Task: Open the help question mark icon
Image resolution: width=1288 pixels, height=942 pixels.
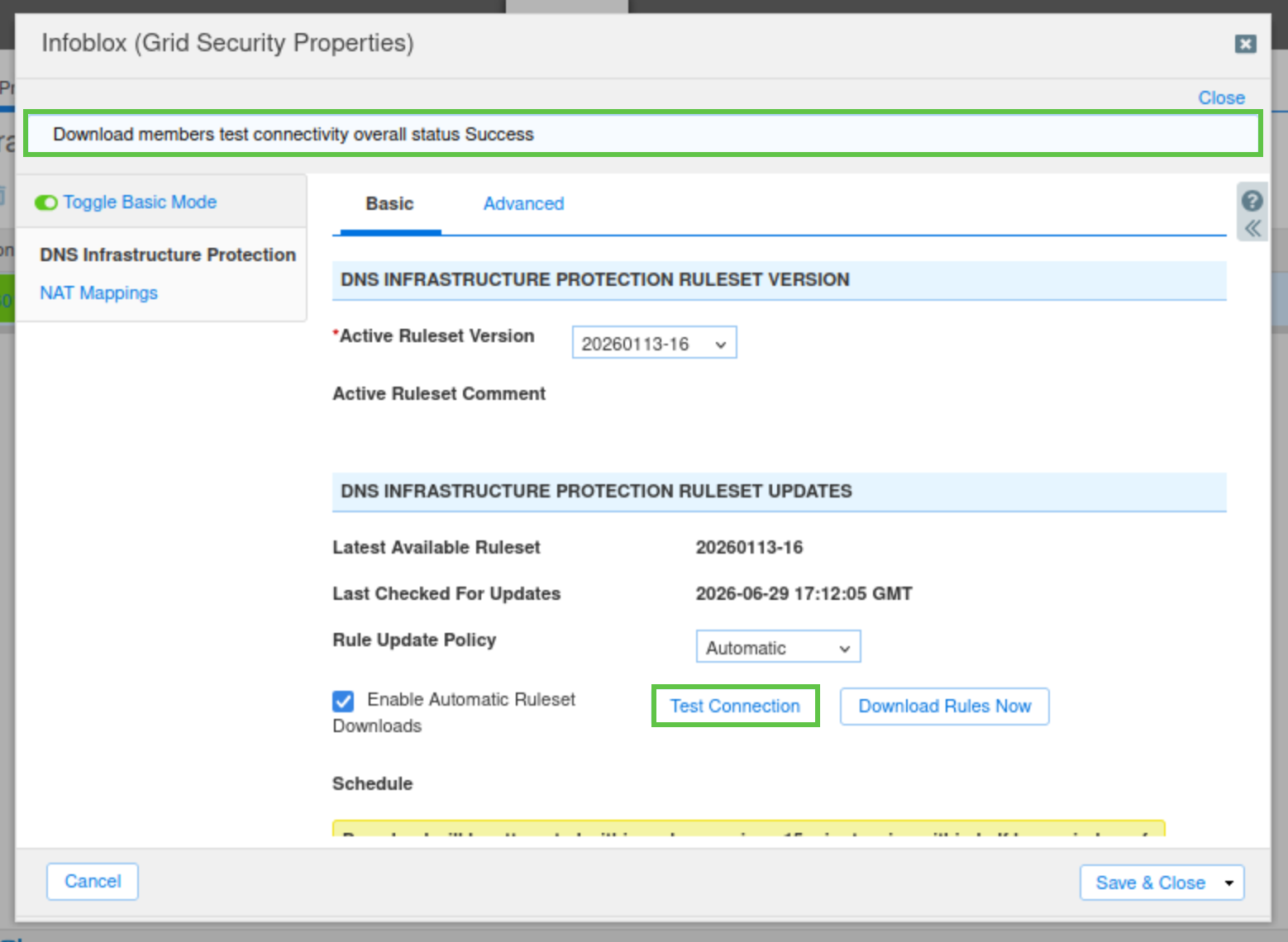Action: (x=1252, y=201)
